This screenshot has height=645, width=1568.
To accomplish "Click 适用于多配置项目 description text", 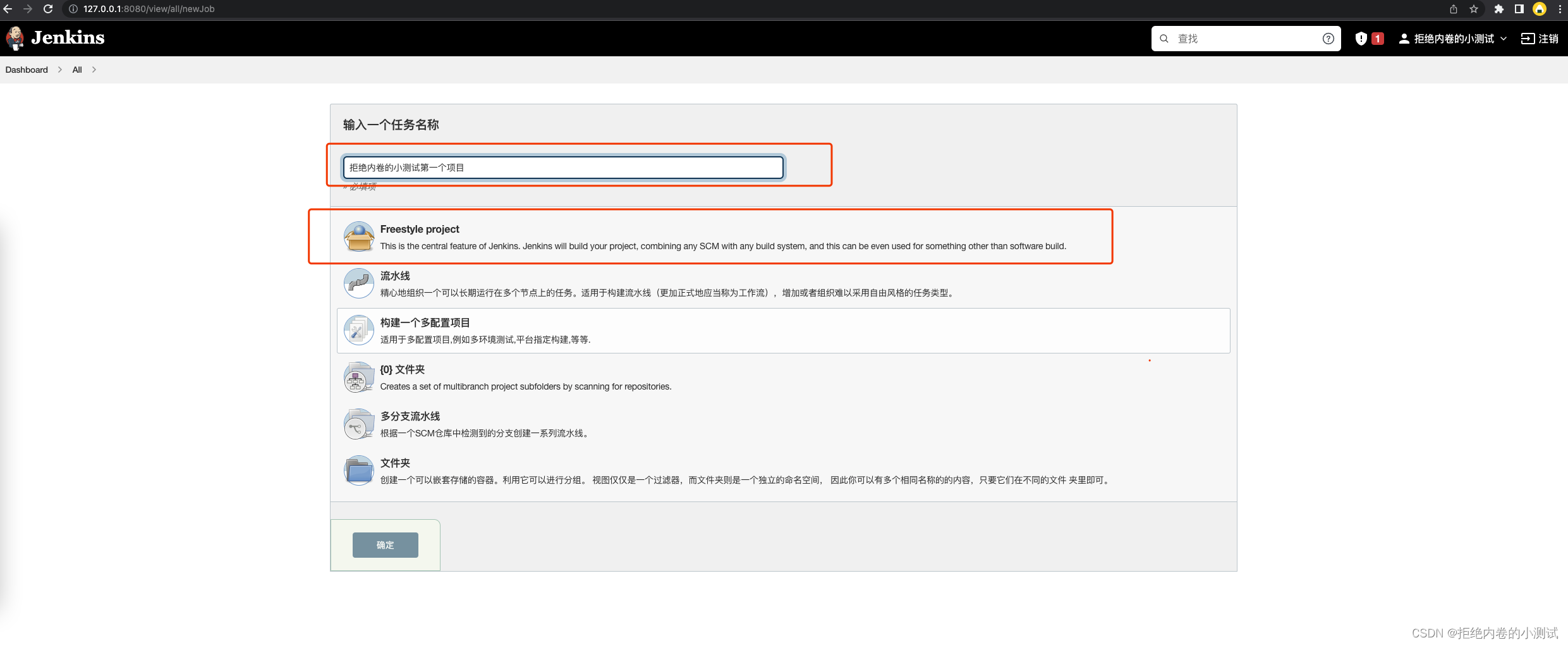I will click(485, 340).
